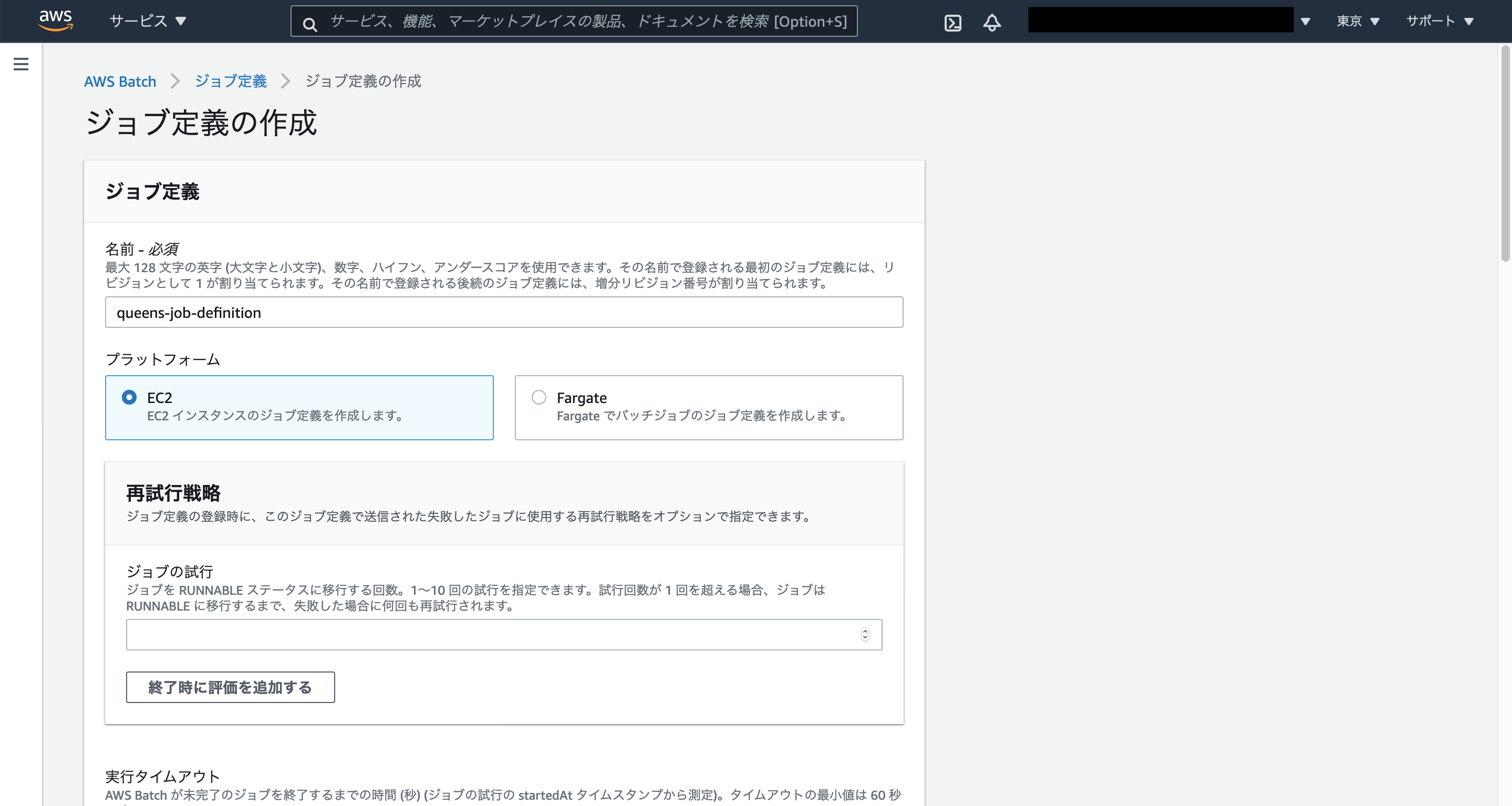Select the Fargate platform radio button
Viewport: 1512px width, 806px height.
click(x=538, y=397)
